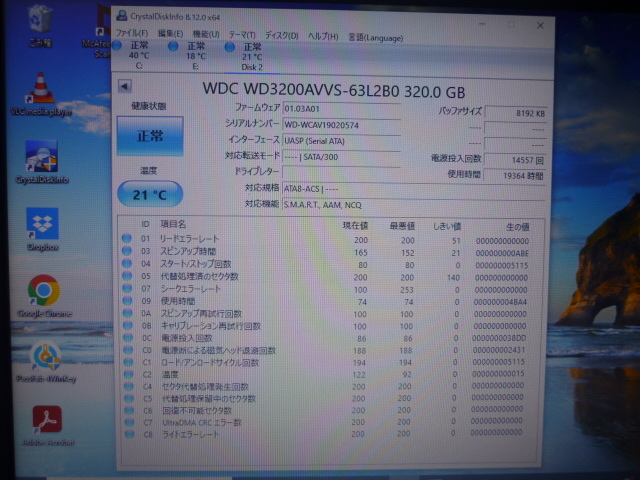Viewport: 640px width, 480px height.
Task: Select the UltraDMA CRC エラー数 attribute row
Action: [328, 422]
